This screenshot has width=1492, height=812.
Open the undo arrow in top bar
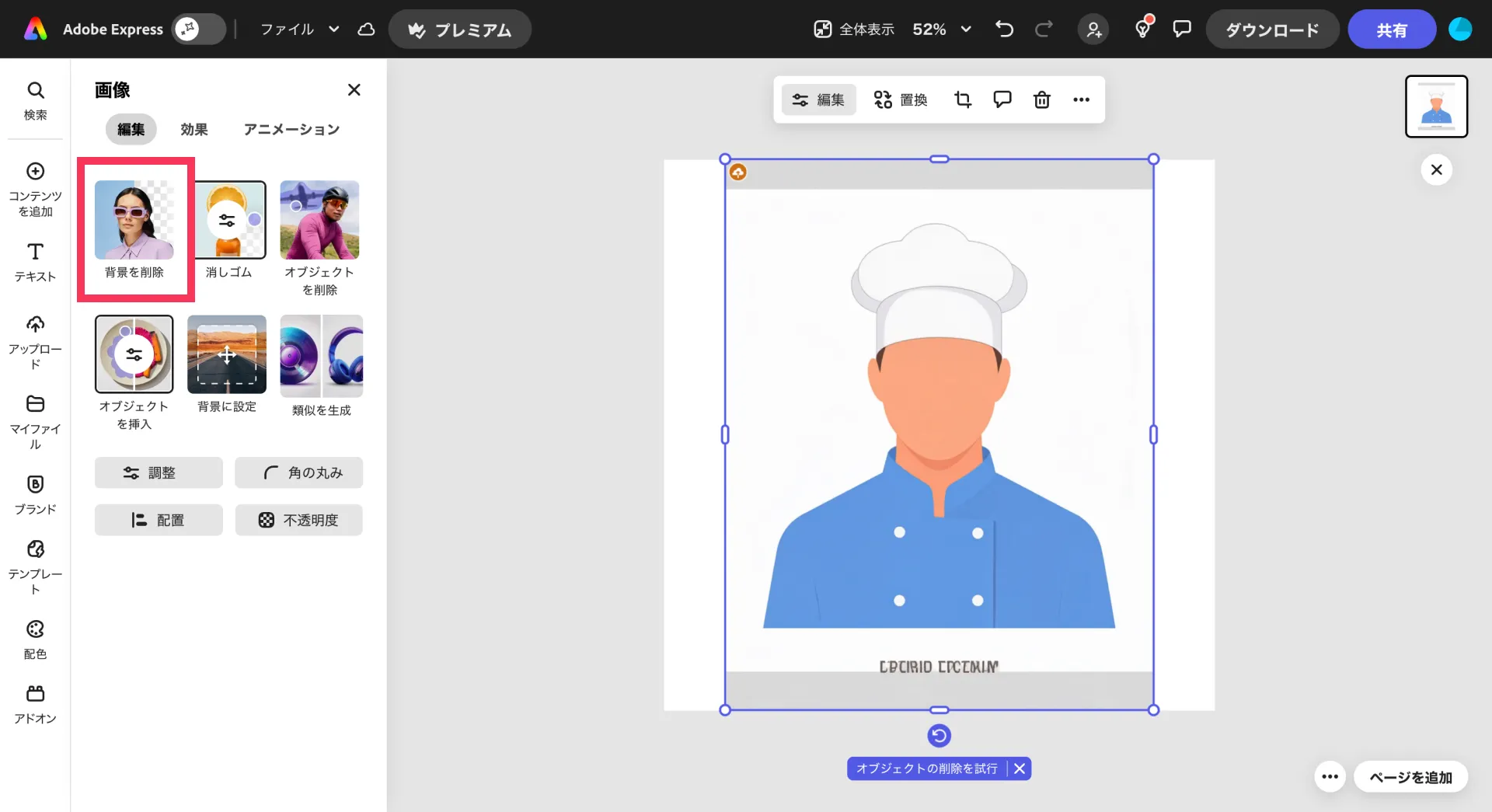(x=1004, y=30)
